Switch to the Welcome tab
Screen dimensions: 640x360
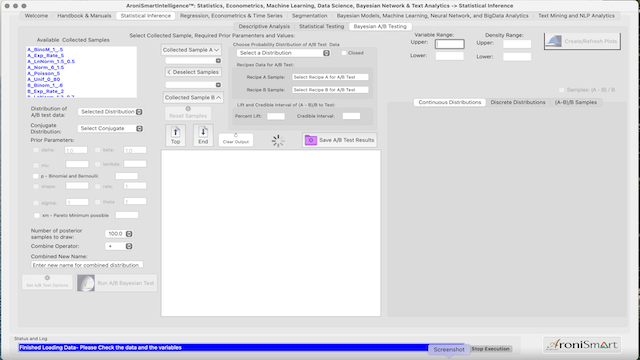click(36, 16)
